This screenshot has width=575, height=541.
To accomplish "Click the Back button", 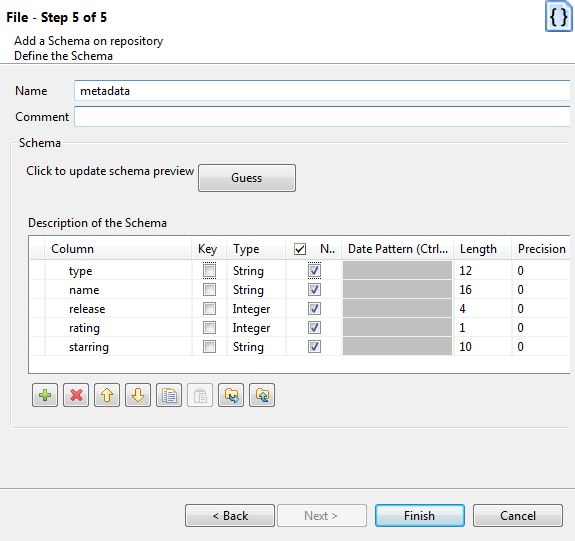I will click(x=230, y=516).
